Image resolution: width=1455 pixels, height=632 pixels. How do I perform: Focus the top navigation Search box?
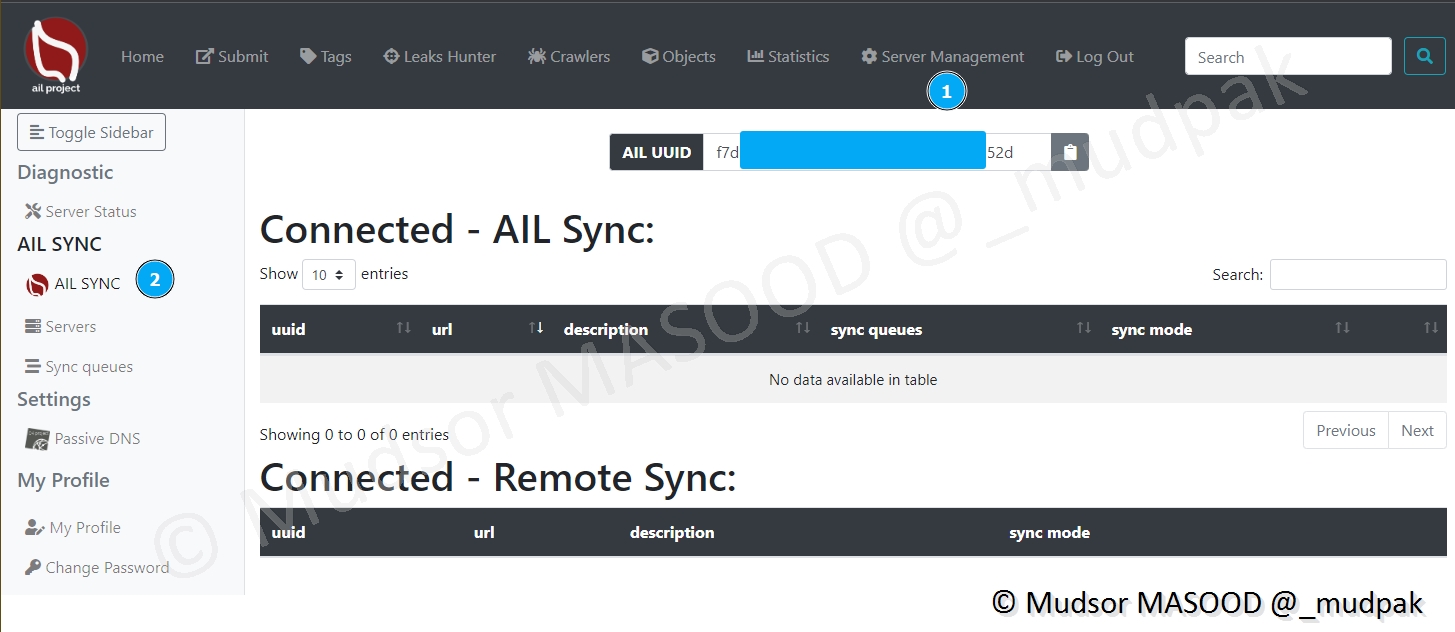(x=1287, y=57)
